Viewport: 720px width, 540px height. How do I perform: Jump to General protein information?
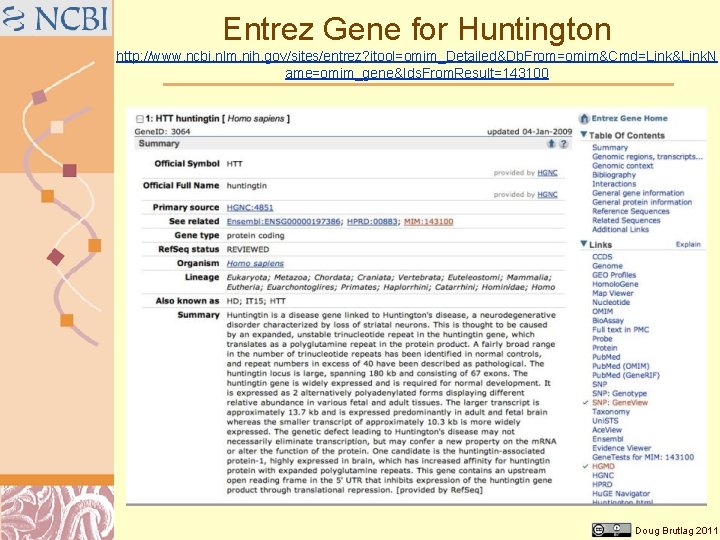click(642, 202)
